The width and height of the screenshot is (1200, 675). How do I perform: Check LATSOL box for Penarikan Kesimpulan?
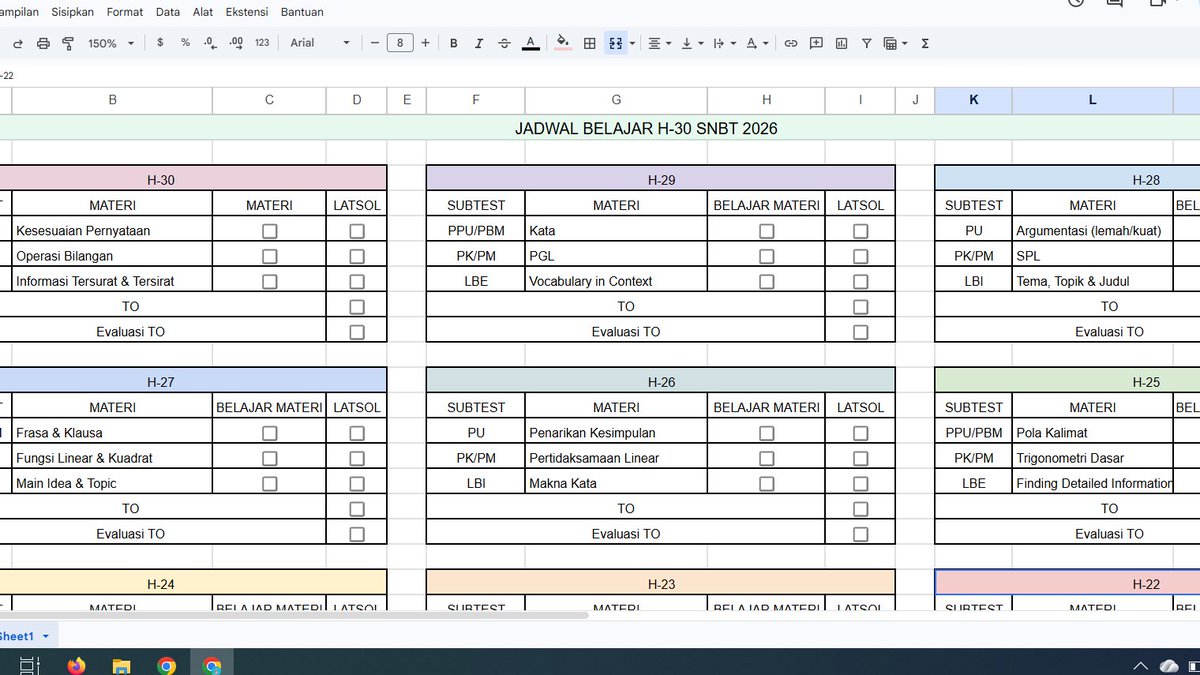(x=860, y=433)
